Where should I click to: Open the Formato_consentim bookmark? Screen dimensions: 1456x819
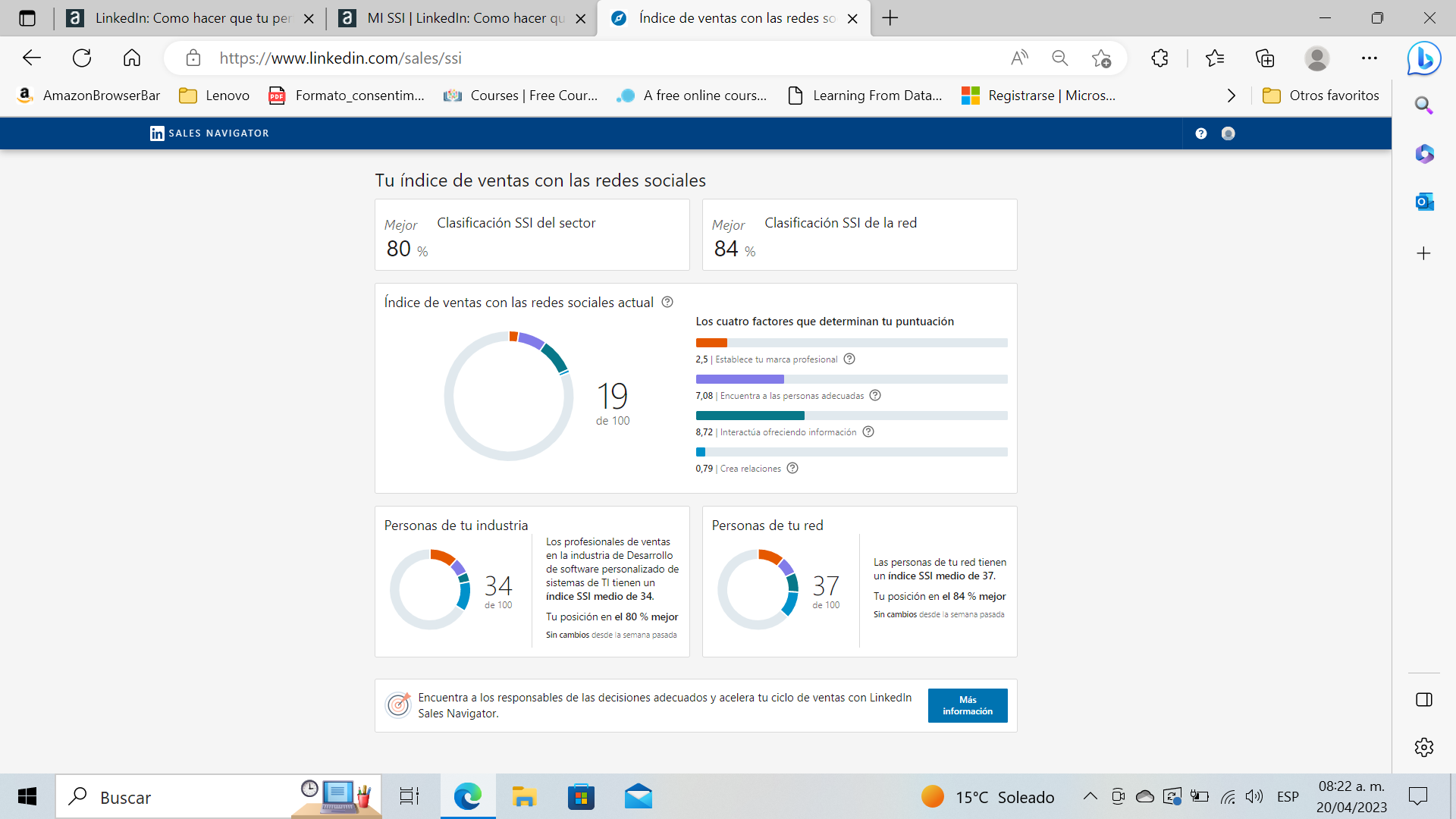(x=347, y=96)
